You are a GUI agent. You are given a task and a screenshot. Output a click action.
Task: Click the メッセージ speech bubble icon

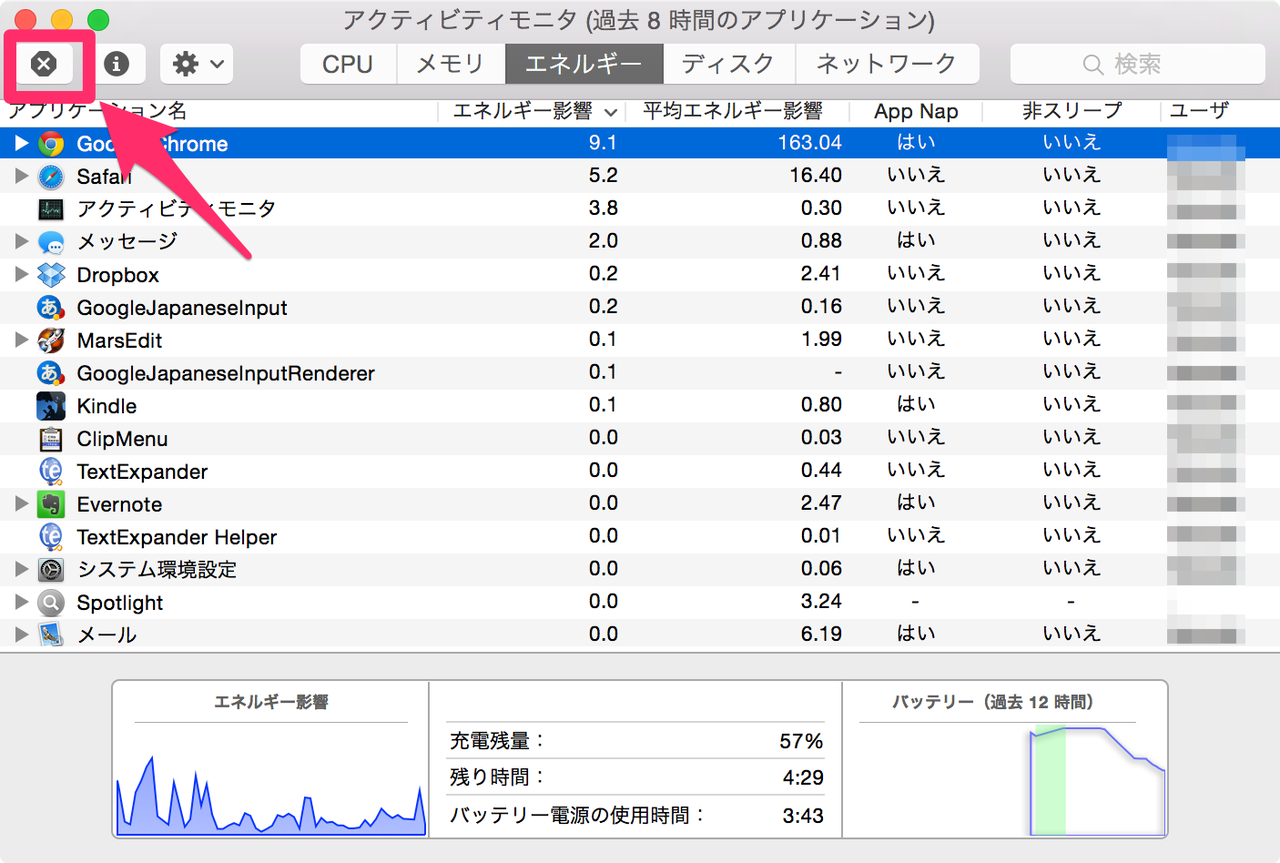pyautogui.click(x=51, y=242)
